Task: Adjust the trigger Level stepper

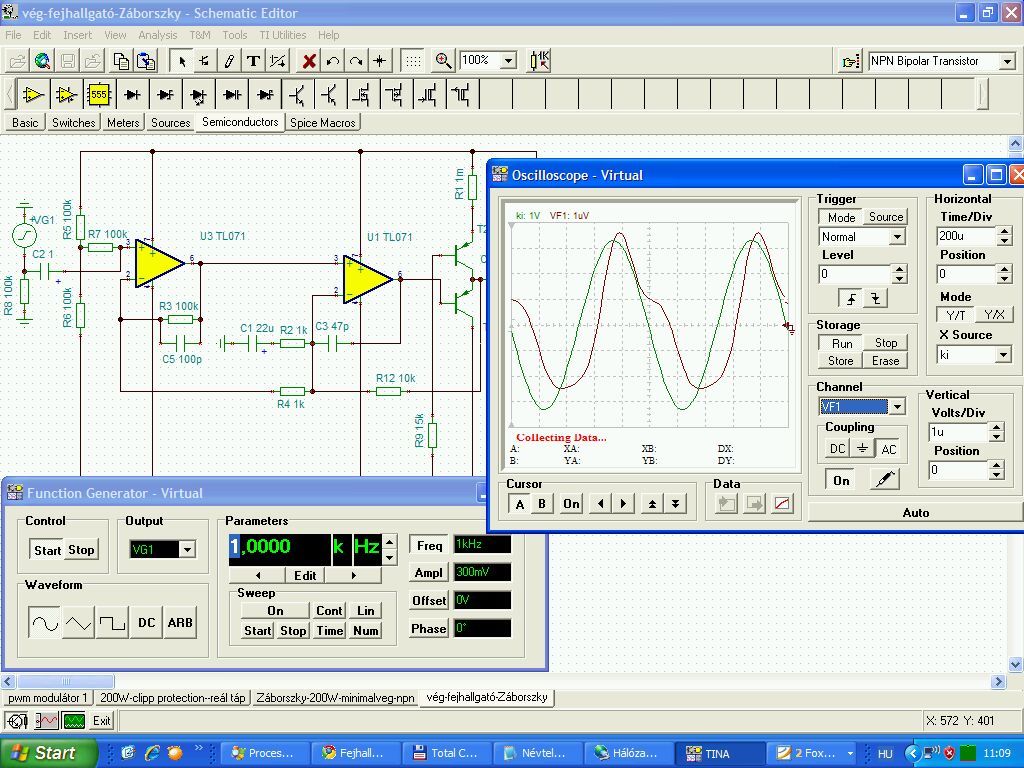Action: pyautogui.click(x=899, y=274)
